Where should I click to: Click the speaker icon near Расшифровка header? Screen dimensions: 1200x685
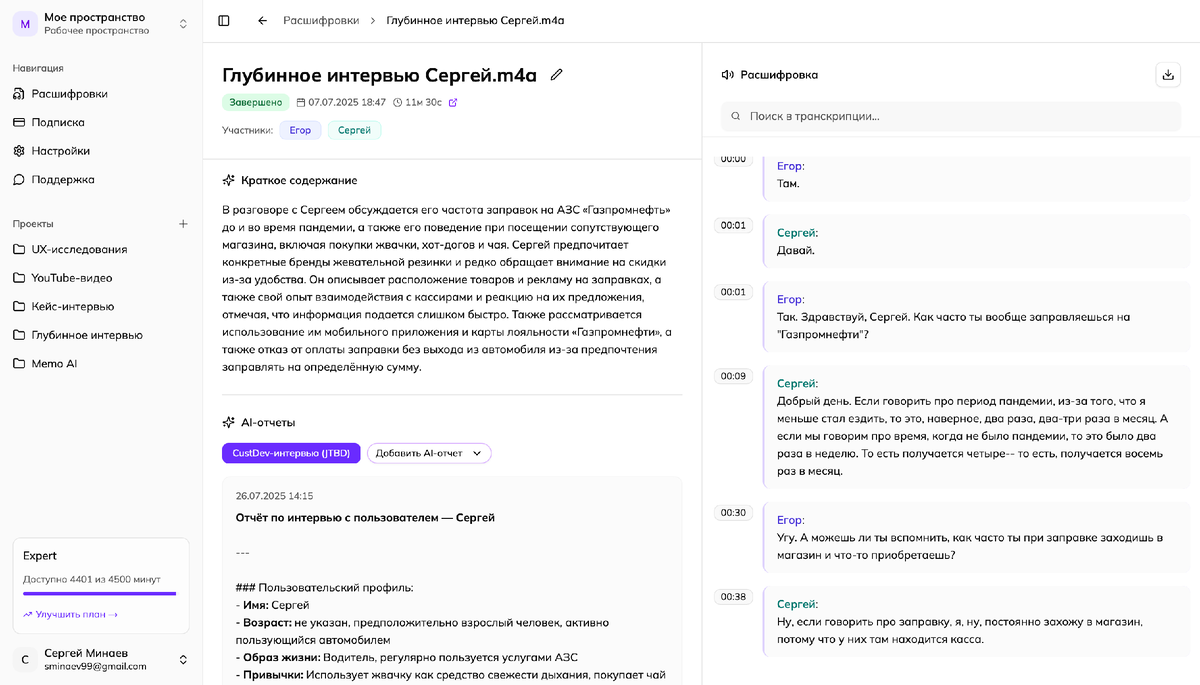728,74
